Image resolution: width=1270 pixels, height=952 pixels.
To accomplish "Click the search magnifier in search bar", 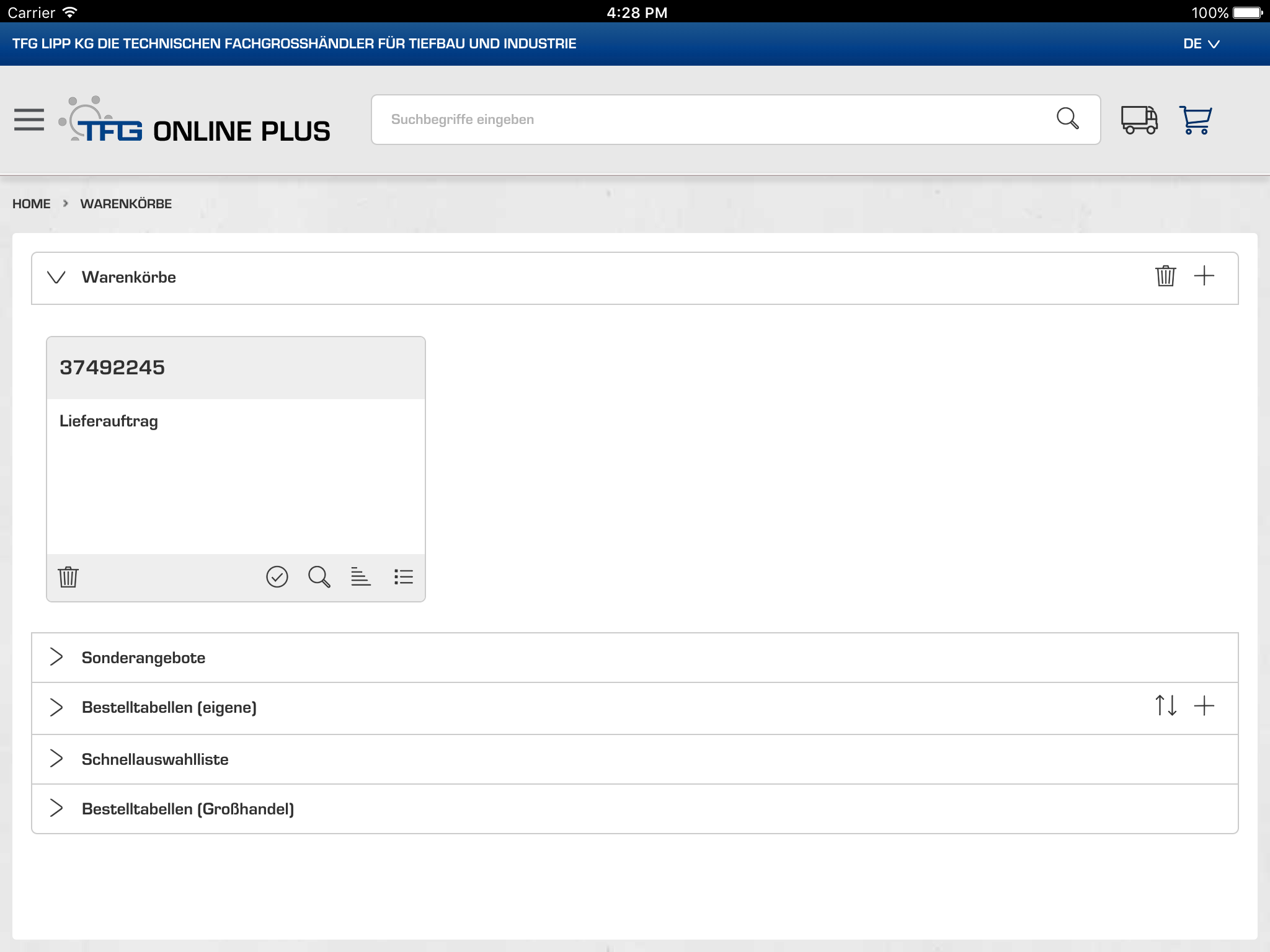I will coord(1067,118).
